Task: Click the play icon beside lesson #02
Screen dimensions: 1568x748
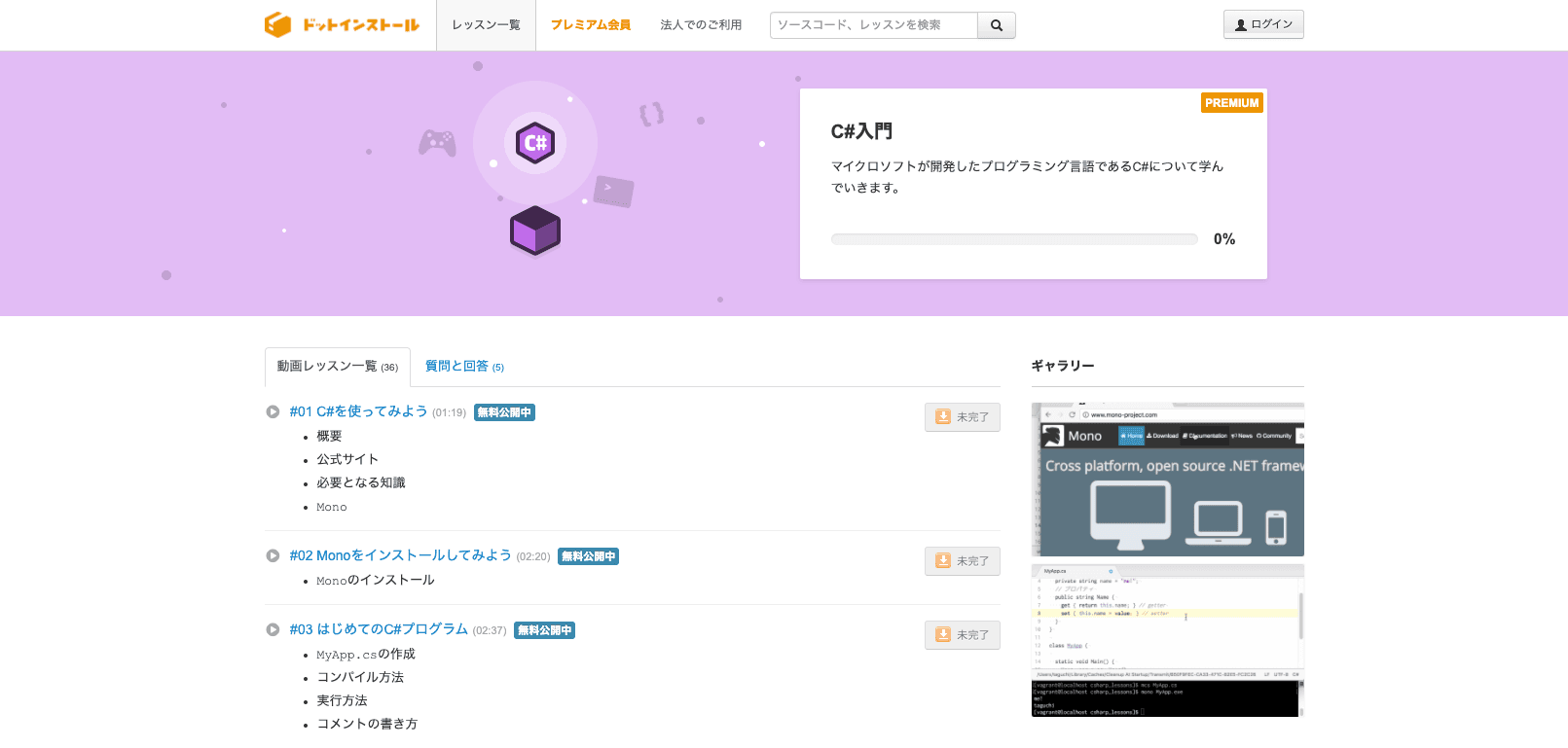Action: pos(273,555)
